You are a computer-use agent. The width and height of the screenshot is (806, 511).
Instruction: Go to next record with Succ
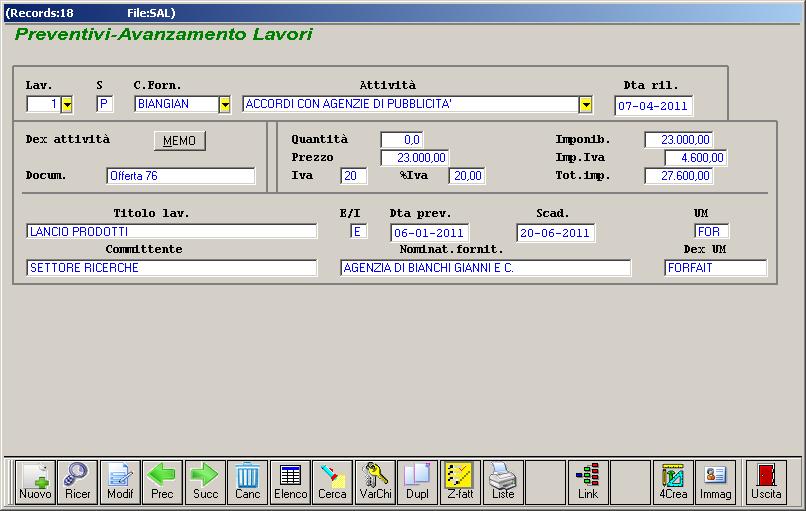tap(205, 482)
